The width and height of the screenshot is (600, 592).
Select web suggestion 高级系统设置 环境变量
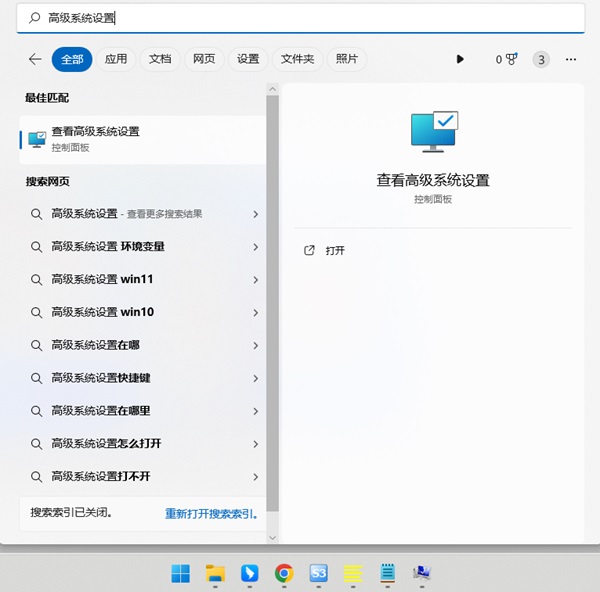(142, 247)
